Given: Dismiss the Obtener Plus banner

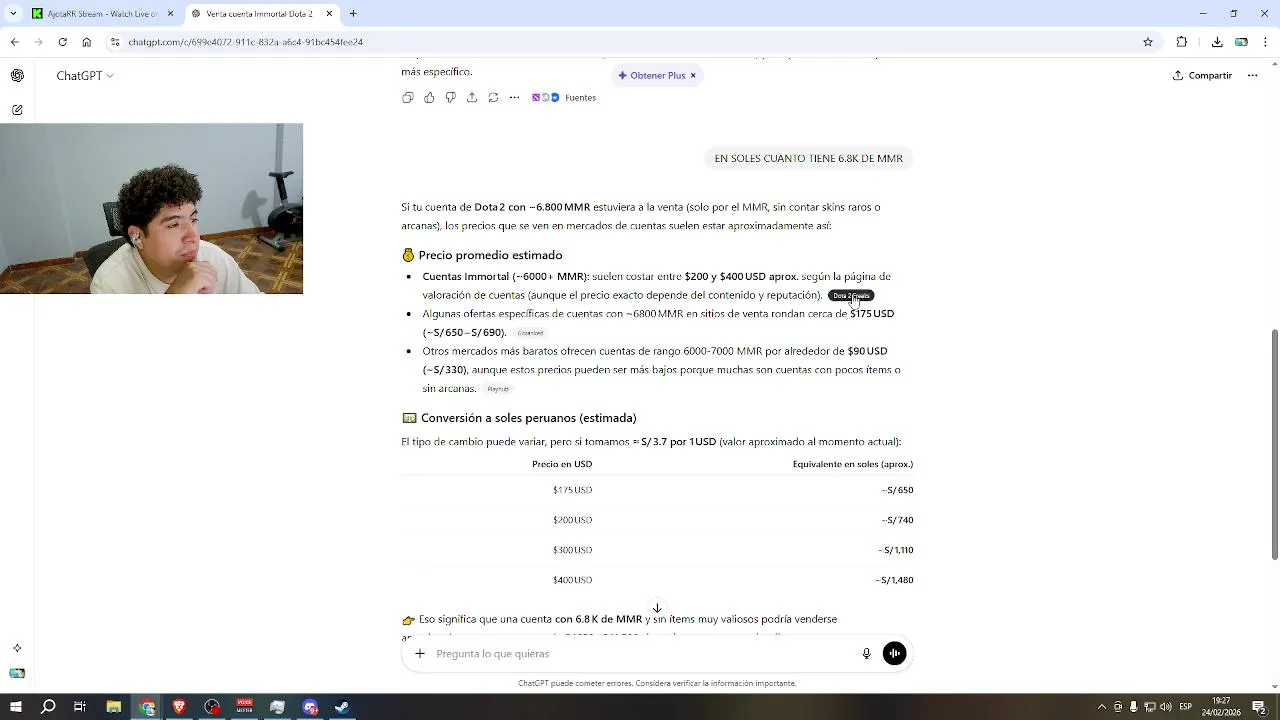Looking at the screenshot, I should [693, 75].
